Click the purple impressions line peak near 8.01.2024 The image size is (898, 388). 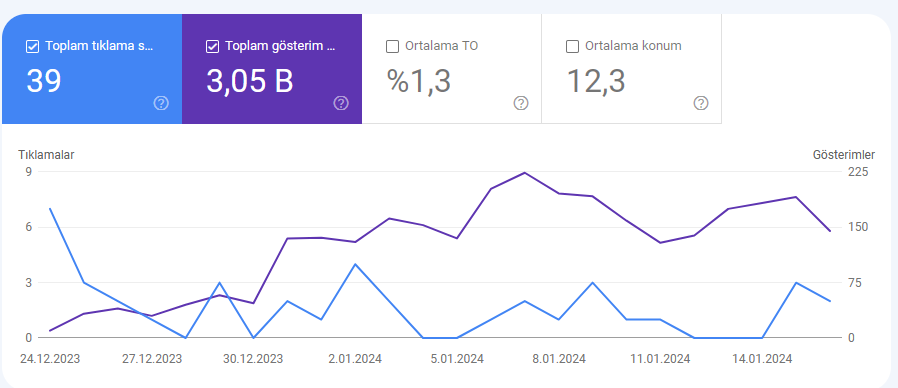pos(525,172)
